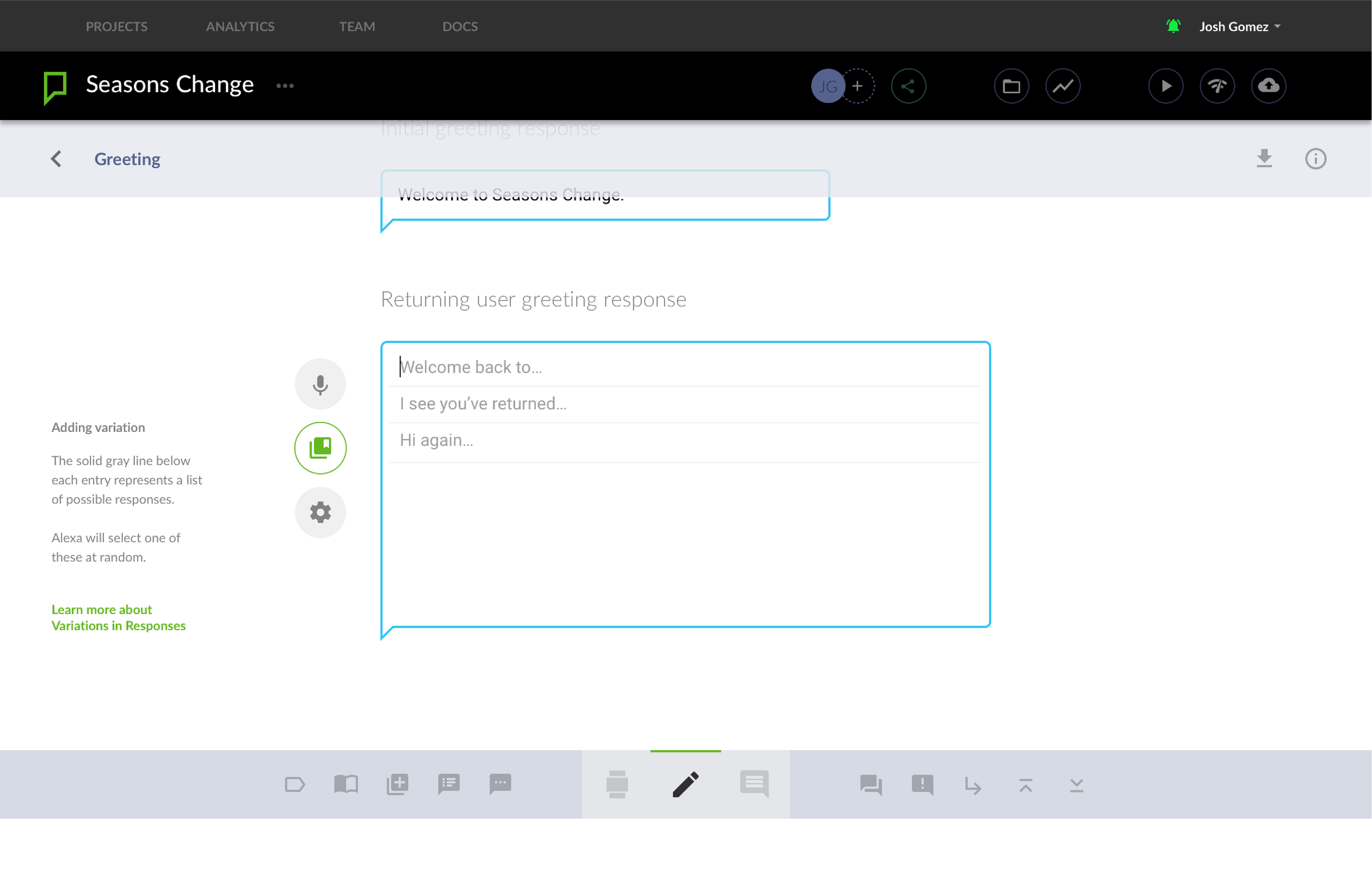Open the ANALYTICS menu item
The image size is (1372, 872).
point(240,26)
